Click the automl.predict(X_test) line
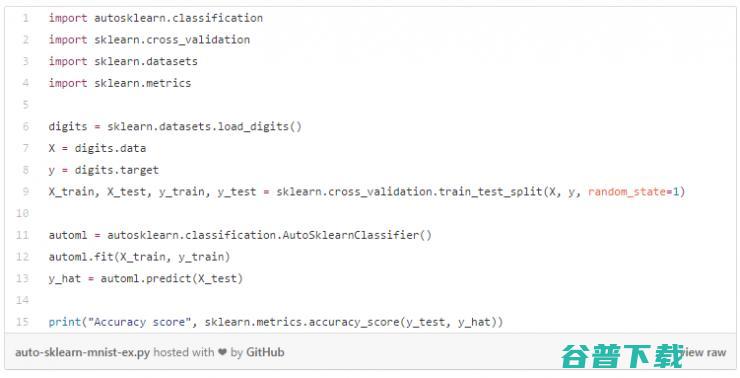Image resolution: width=740 pixels, height=378 pixels. pyautogui.click(x=146, y=278)
